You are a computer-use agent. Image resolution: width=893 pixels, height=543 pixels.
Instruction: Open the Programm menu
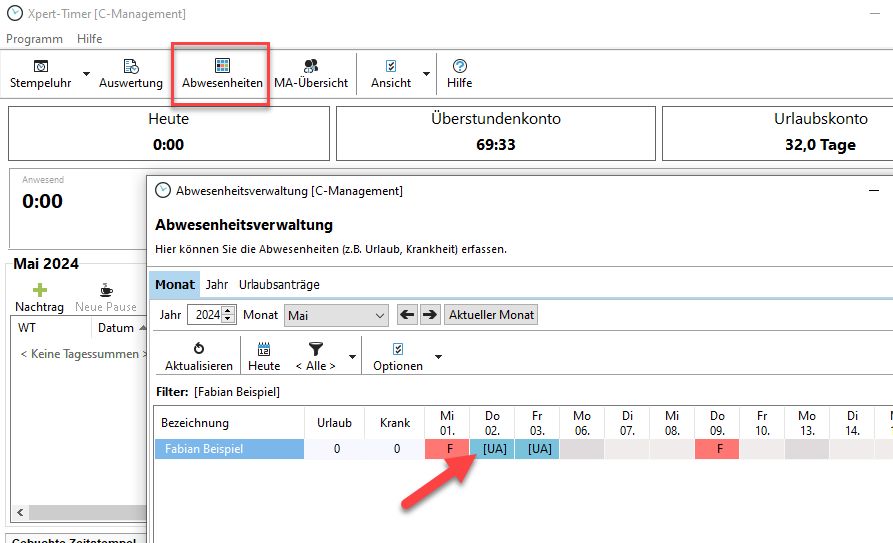tap(34, 39)
